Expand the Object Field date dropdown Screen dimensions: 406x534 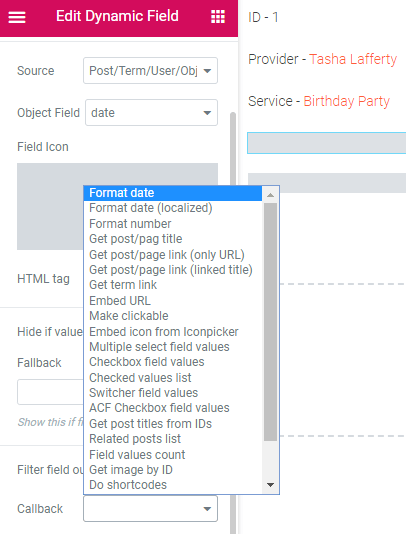pyautogui.click(x=151, y=113)
